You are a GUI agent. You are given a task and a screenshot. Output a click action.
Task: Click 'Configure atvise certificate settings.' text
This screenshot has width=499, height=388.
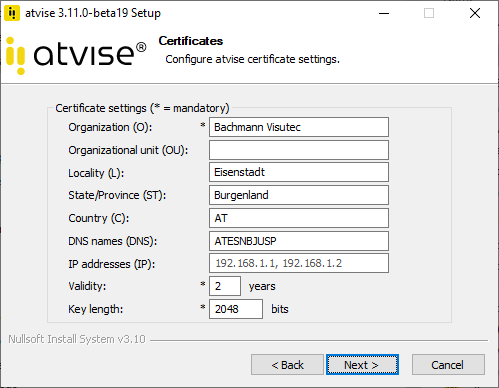click(x=252, y=59)
